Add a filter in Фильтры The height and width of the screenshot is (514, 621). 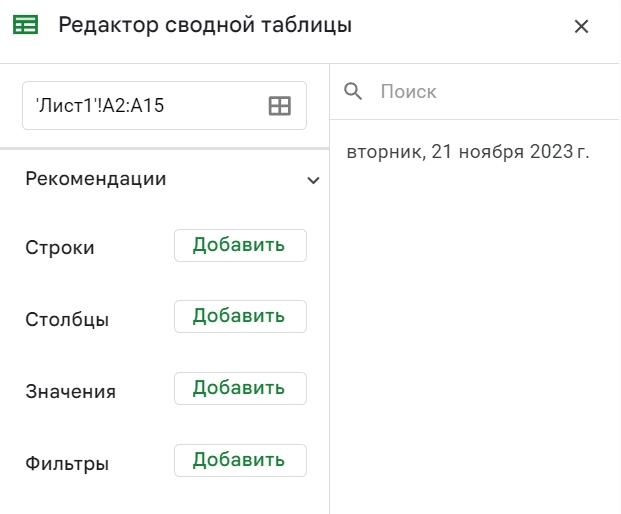pos(240,461)
